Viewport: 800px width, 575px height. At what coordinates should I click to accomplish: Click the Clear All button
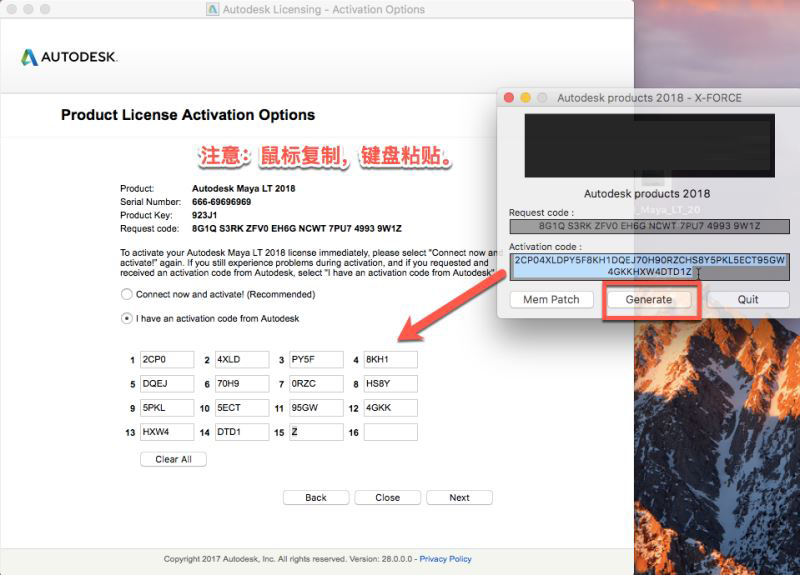[173, 459]
